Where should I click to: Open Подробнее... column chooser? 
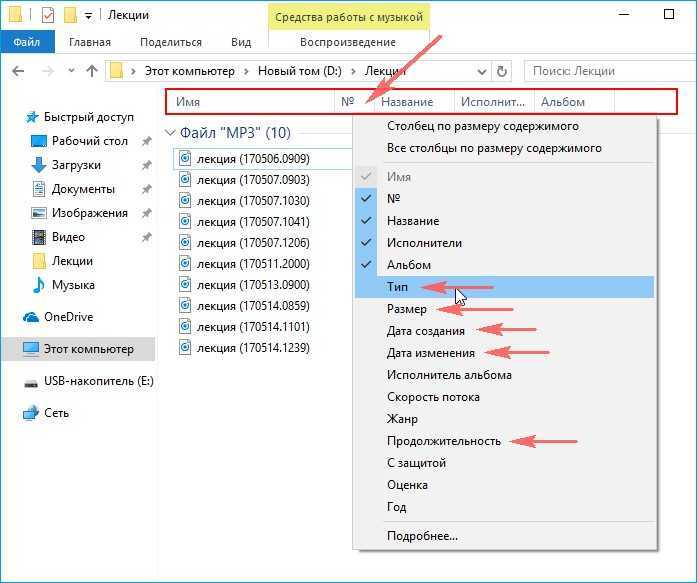coord(505,536)
